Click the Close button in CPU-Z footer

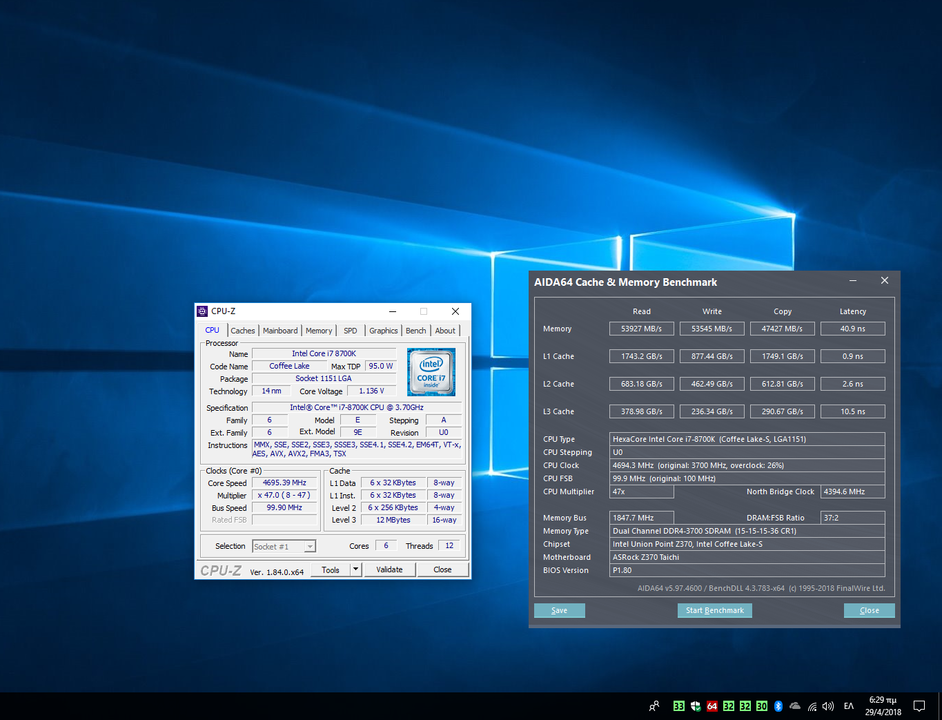point(443,570)
